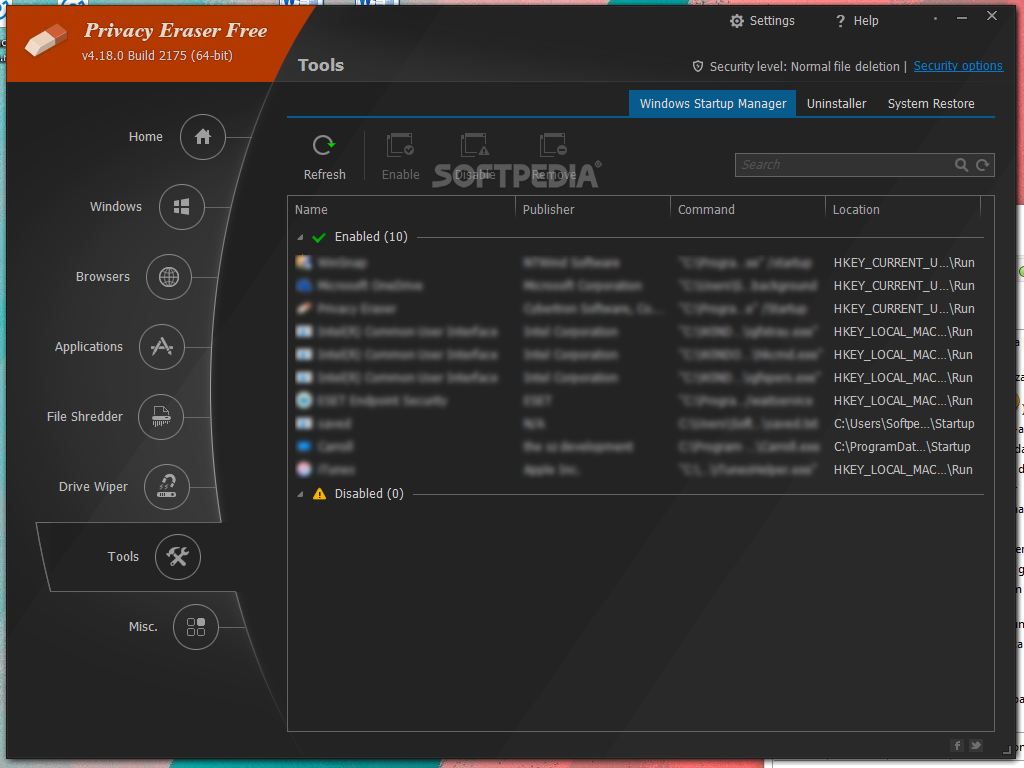Screen dimensions: 1024x768
Task: Open the Security options link
Action: point(957,66)
